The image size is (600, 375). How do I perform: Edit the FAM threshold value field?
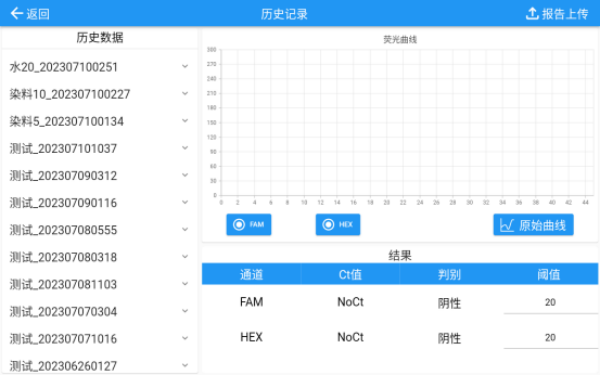point(550,303)
